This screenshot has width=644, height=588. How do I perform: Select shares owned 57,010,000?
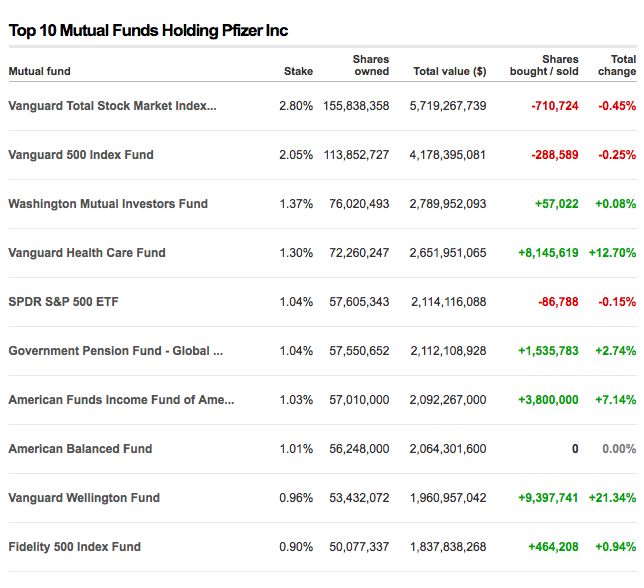coord(359,400)
